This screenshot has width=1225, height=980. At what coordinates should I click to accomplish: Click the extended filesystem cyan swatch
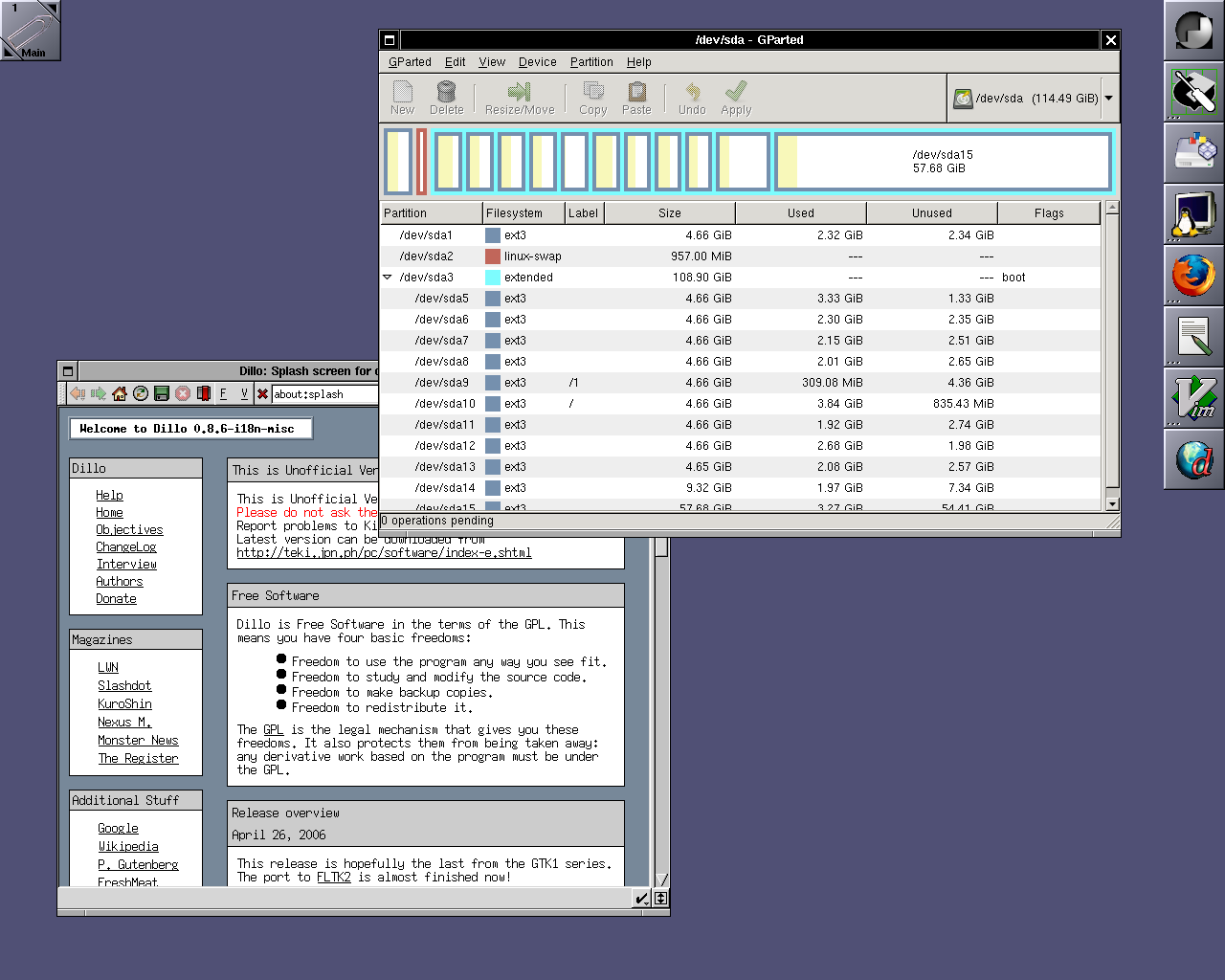(493, 278)
